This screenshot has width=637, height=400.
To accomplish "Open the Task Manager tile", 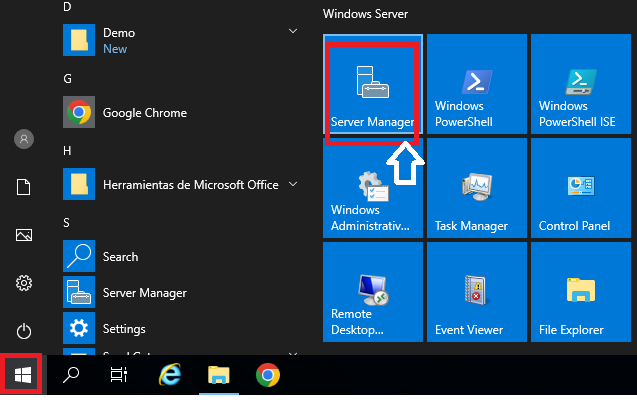I will [x=477, y=188].
